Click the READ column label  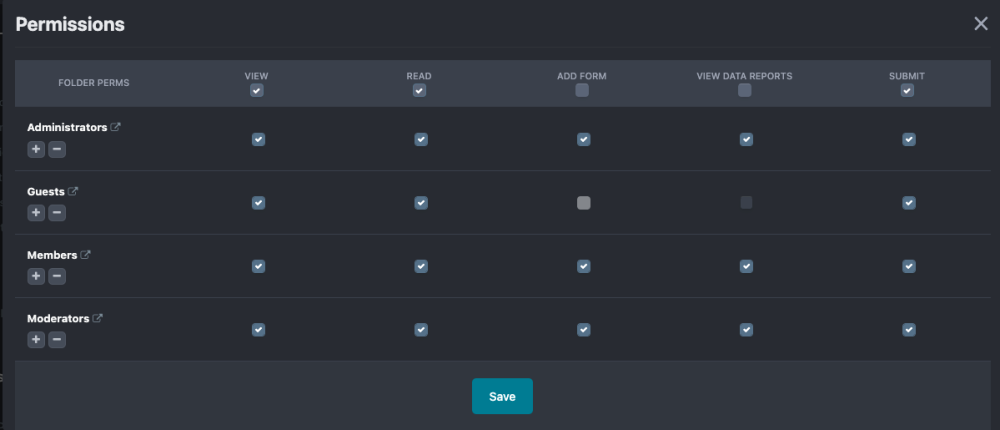419,76
